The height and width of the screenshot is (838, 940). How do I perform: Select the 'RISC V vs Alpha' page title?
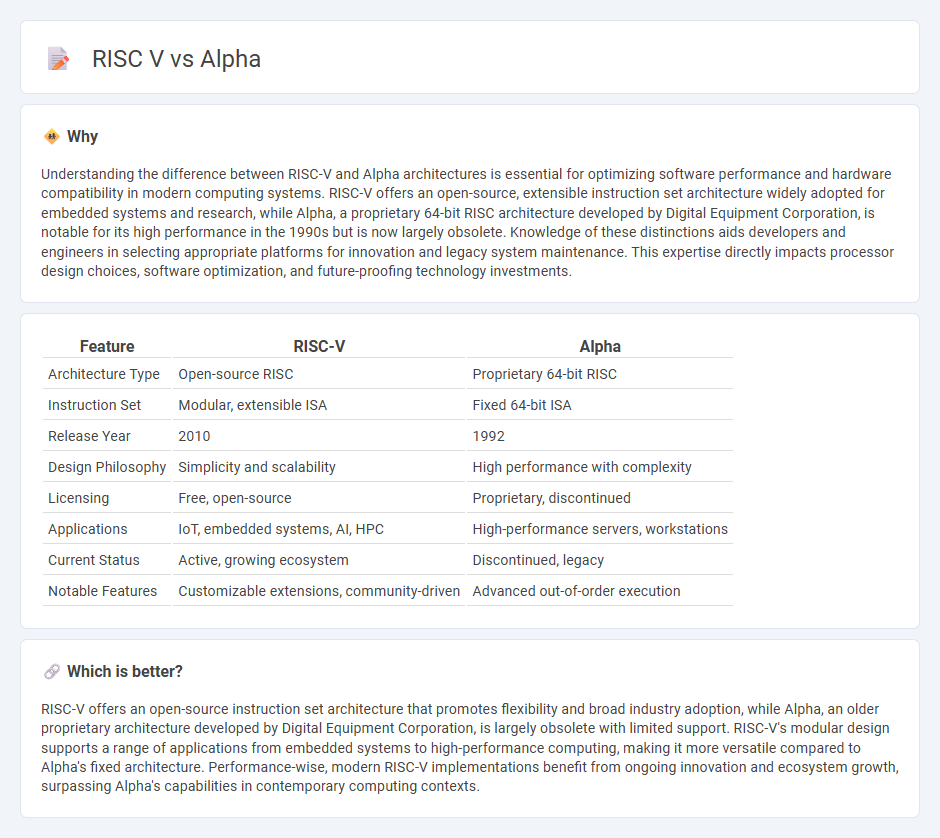pos(176,59)
